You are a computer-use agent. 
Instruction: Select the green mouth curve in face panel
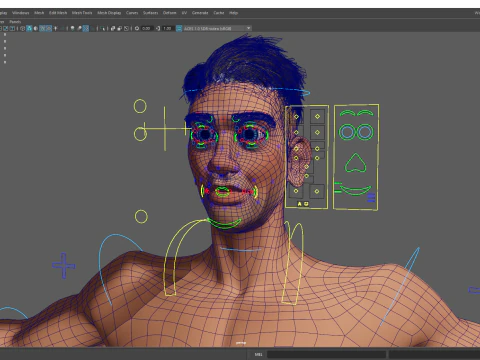click(x=355, y=191)
